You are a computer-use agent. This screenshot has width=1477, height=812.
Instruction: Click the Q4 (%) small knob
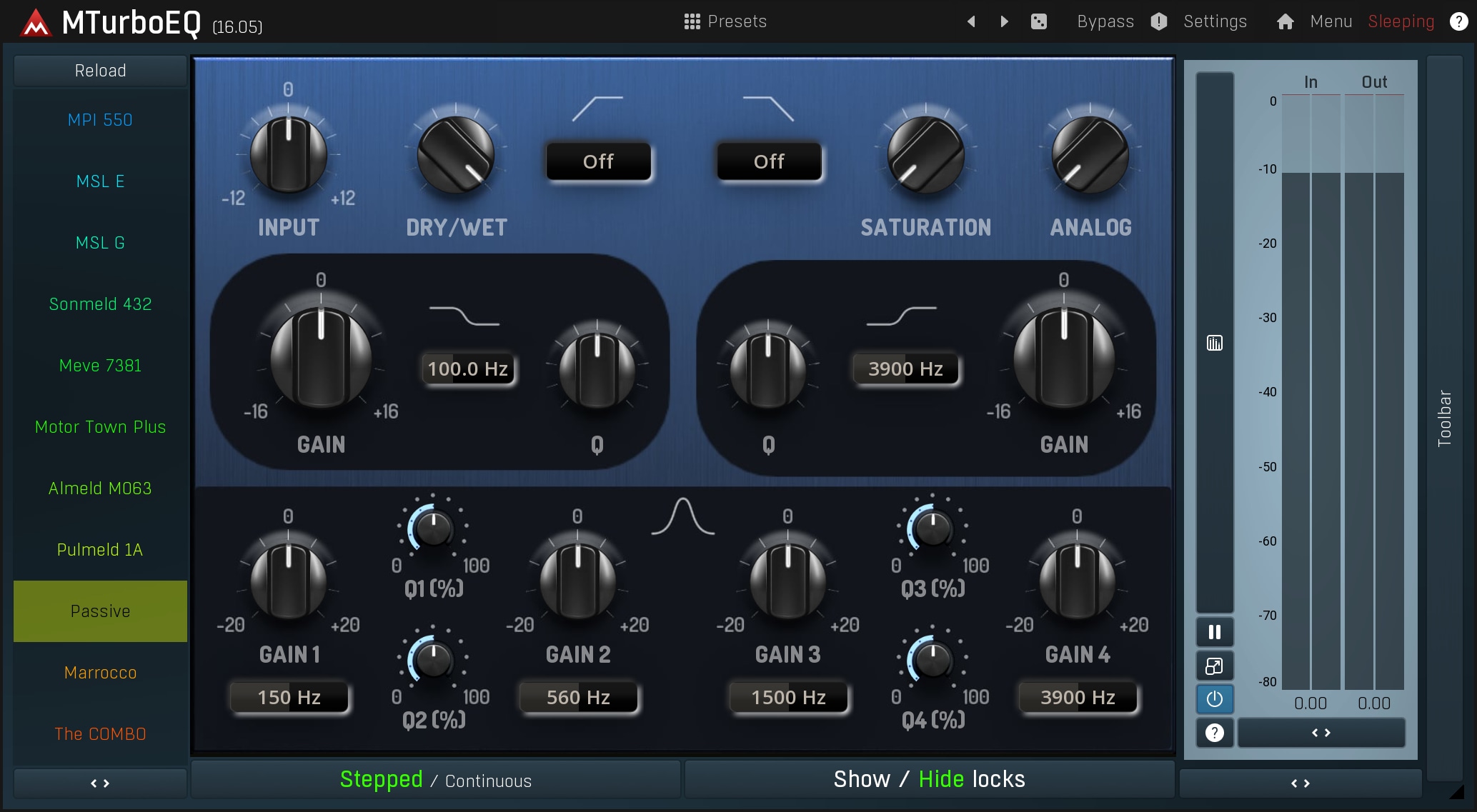click(x=933, y=660)
